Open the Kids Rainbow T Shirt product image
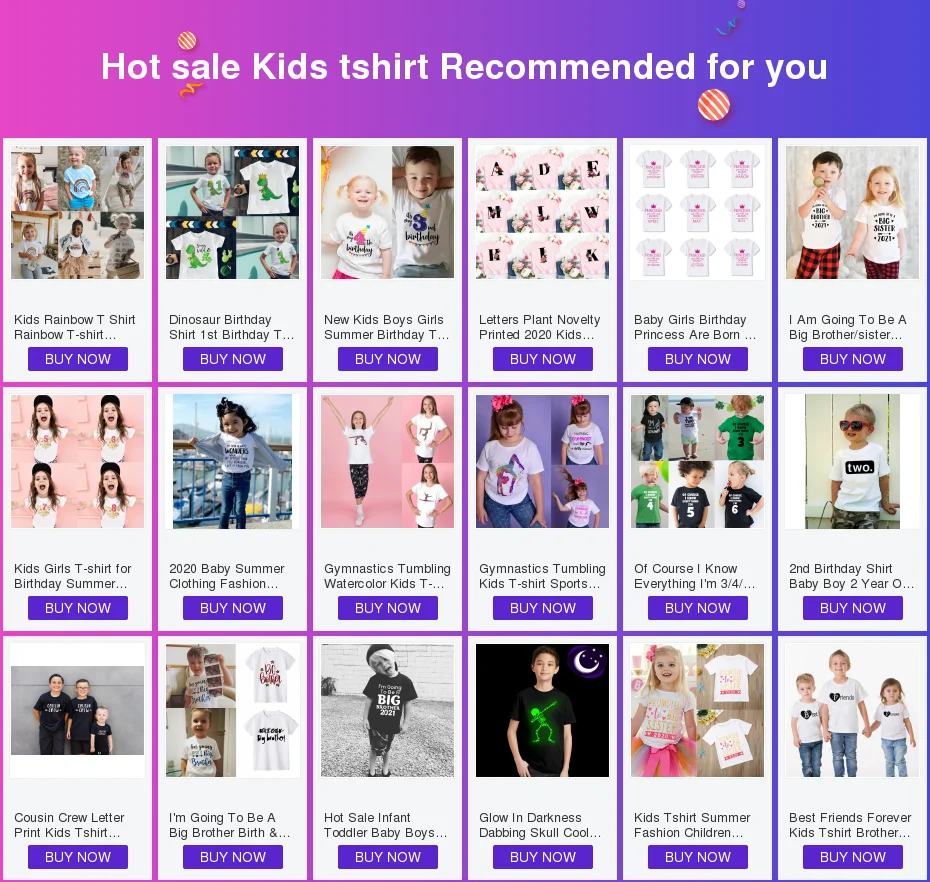This screenshot has width=930, height=882. point(77,212)
